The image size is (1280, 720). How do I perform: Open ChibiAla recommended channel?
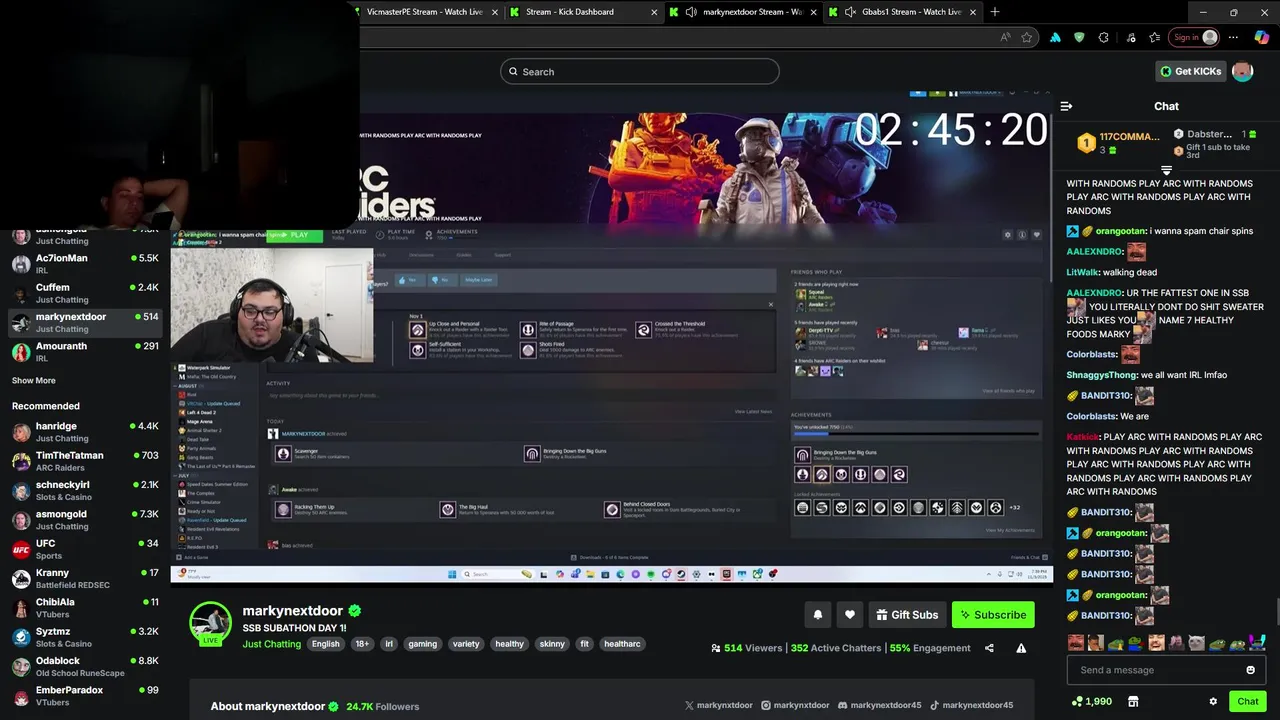pyautogui.click(x=85, y=608)
